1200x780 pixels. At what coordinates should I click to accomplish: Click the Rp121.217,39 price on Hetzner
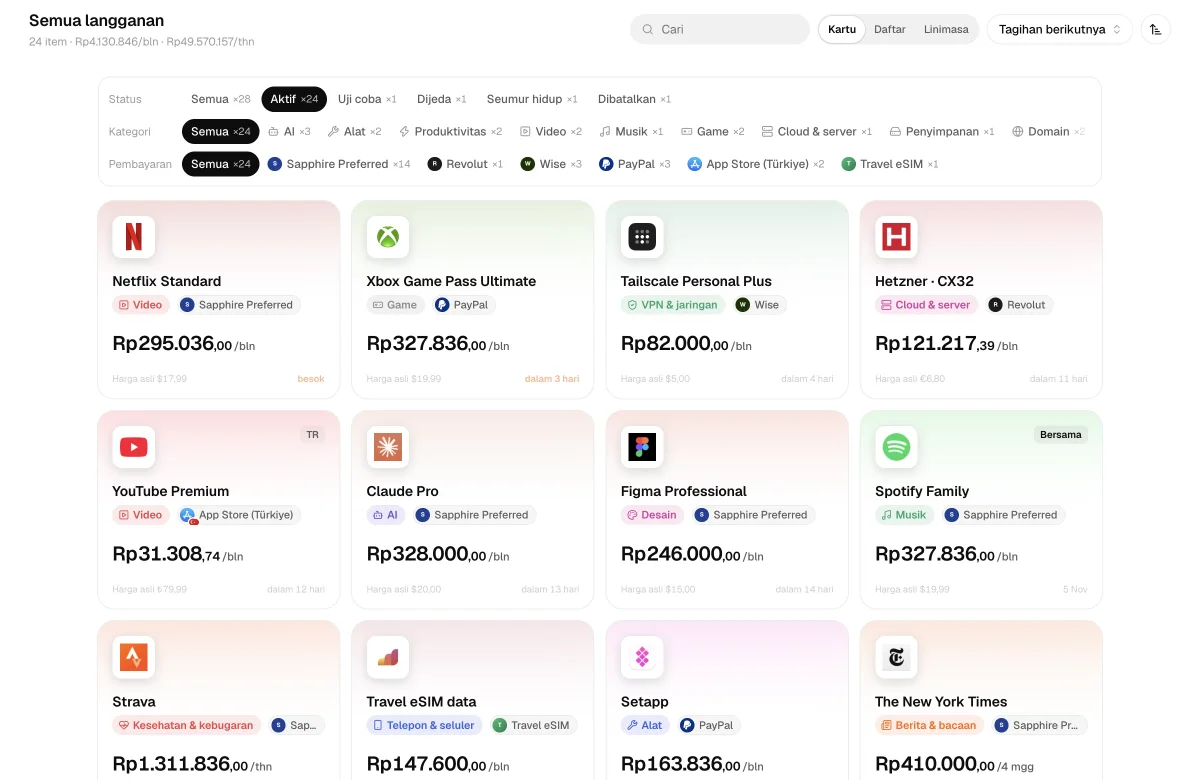pos(935,344)
